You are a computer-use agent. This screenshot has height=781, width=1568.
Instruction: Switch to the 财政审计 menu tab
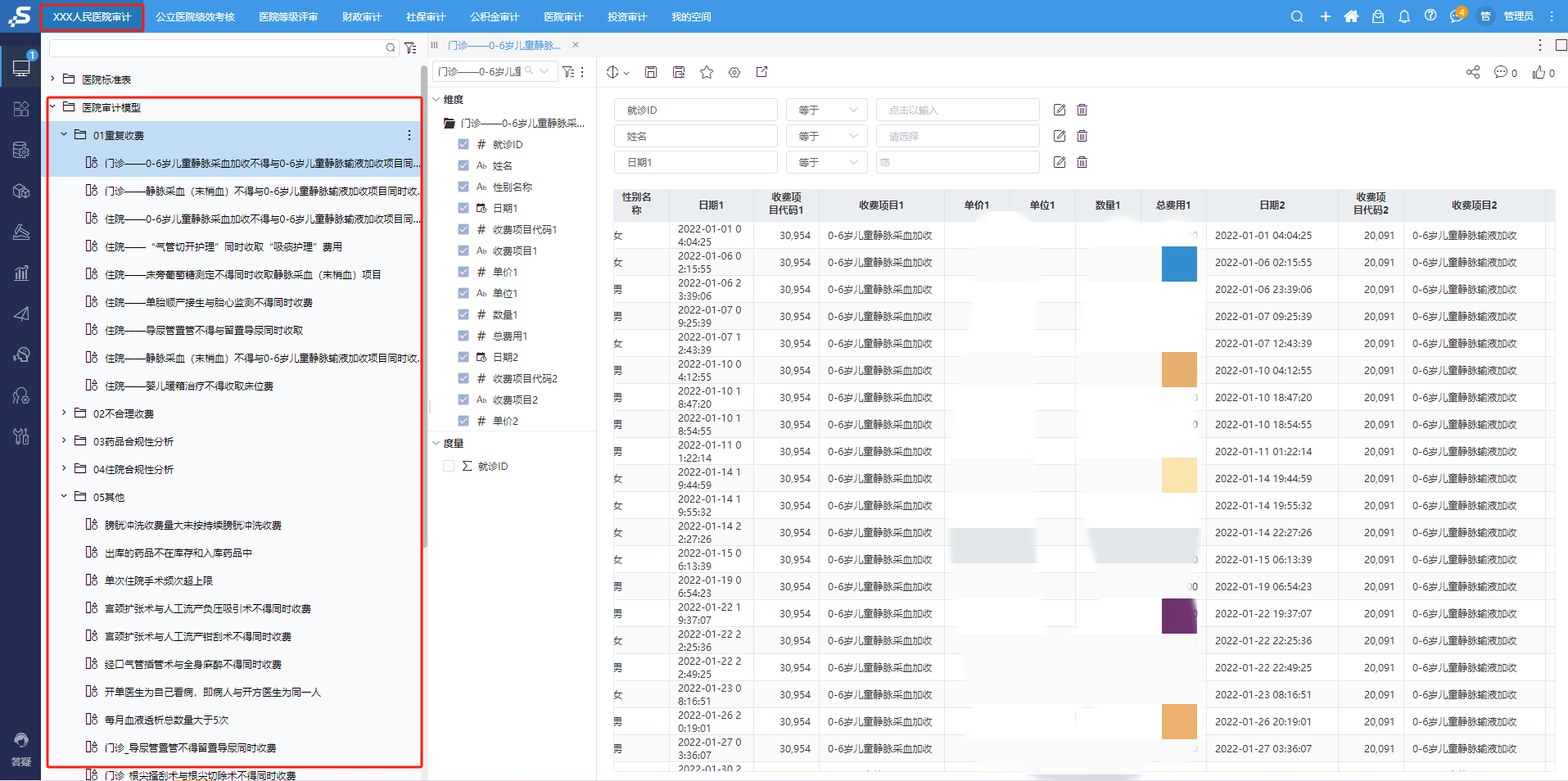tap(361, 16)
